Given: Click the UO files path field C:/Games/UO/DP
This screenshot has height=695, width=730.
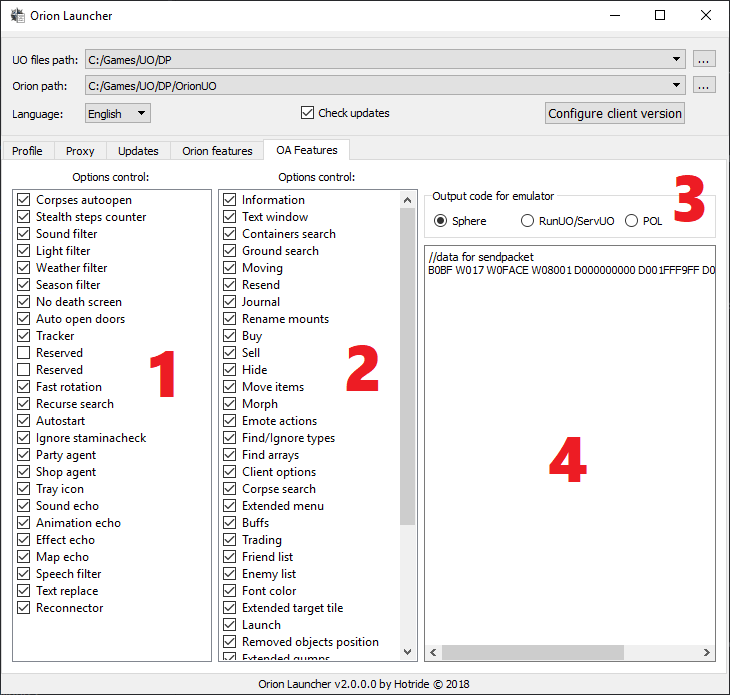Looking at the screenshot, I should (x=385, y=60).
